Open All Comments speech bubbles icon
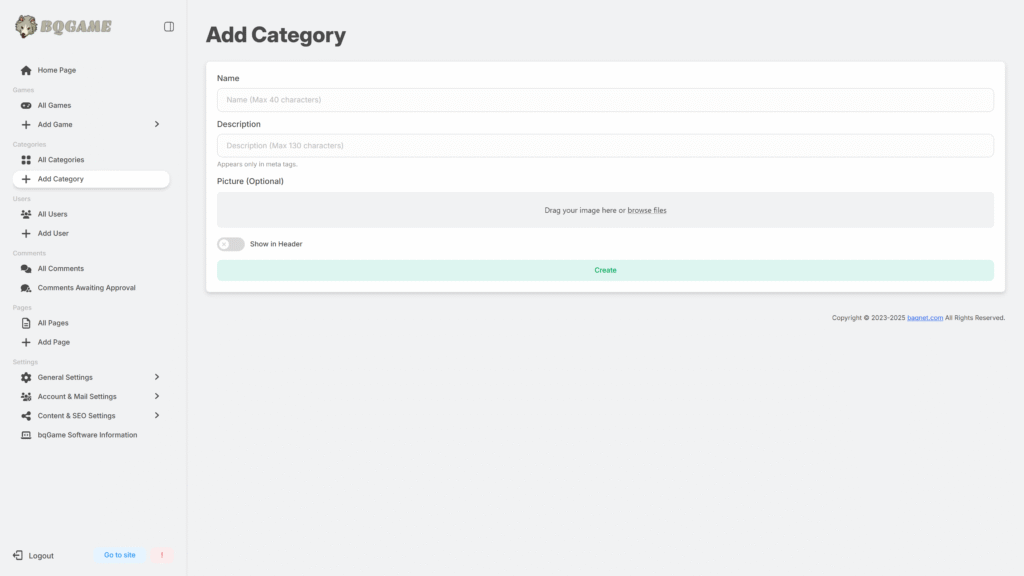The width and height of the screenshot is (1024, 576). pos(26,268)
